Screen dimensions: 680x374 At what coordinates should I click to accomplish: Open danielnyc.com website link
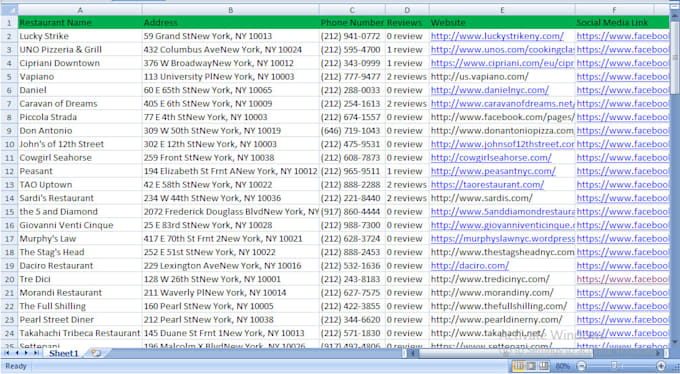490,90
